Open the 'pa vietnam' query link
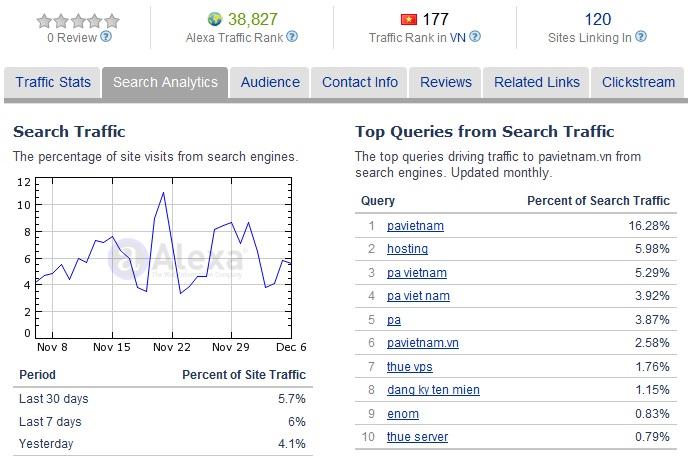This screenshot has height=467, width=694. tap(416, 273)
